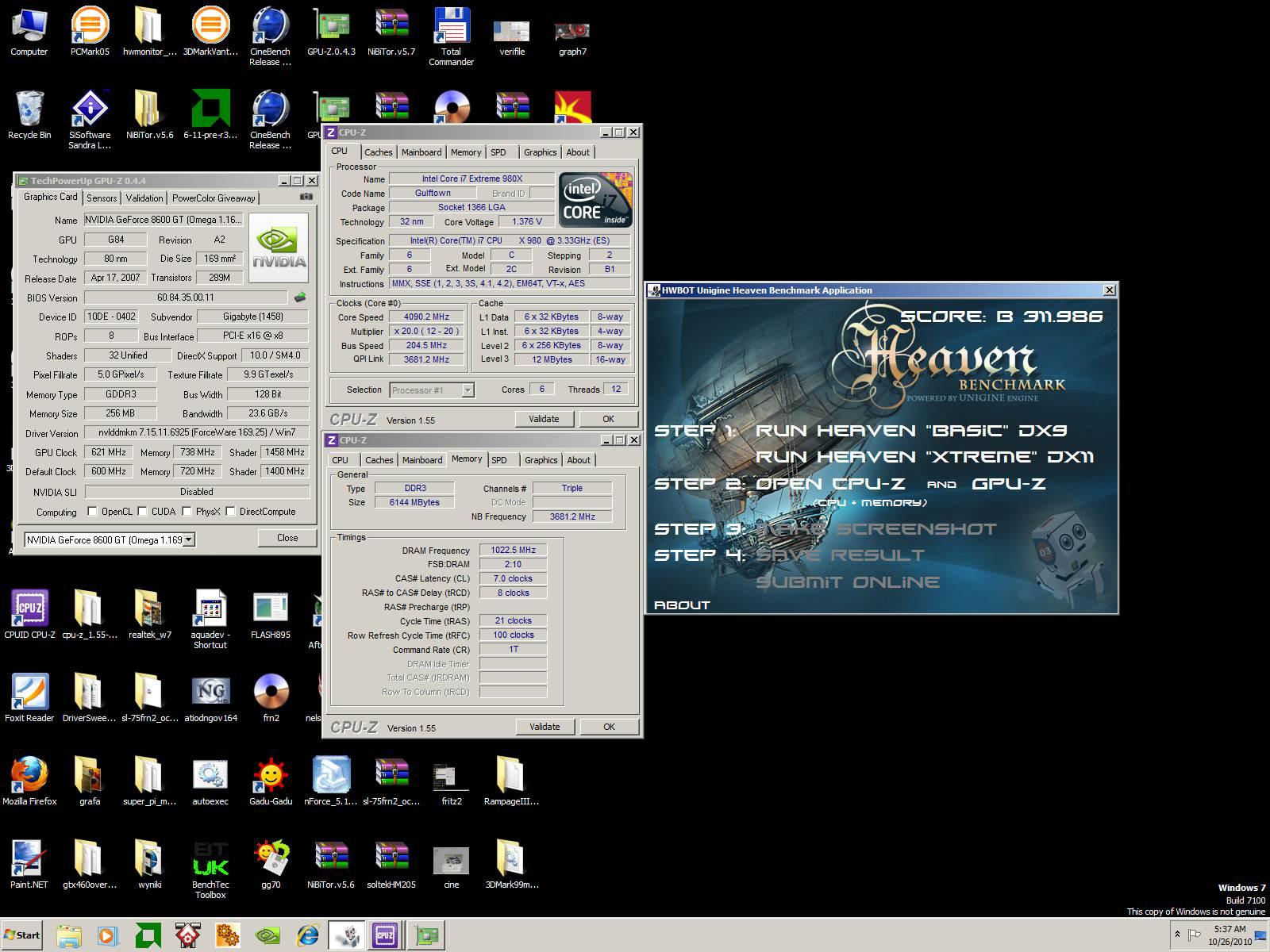Toggle the OpenCL checkbox in GPU-Z
The image size is (1270, 952).
point(92,512)
